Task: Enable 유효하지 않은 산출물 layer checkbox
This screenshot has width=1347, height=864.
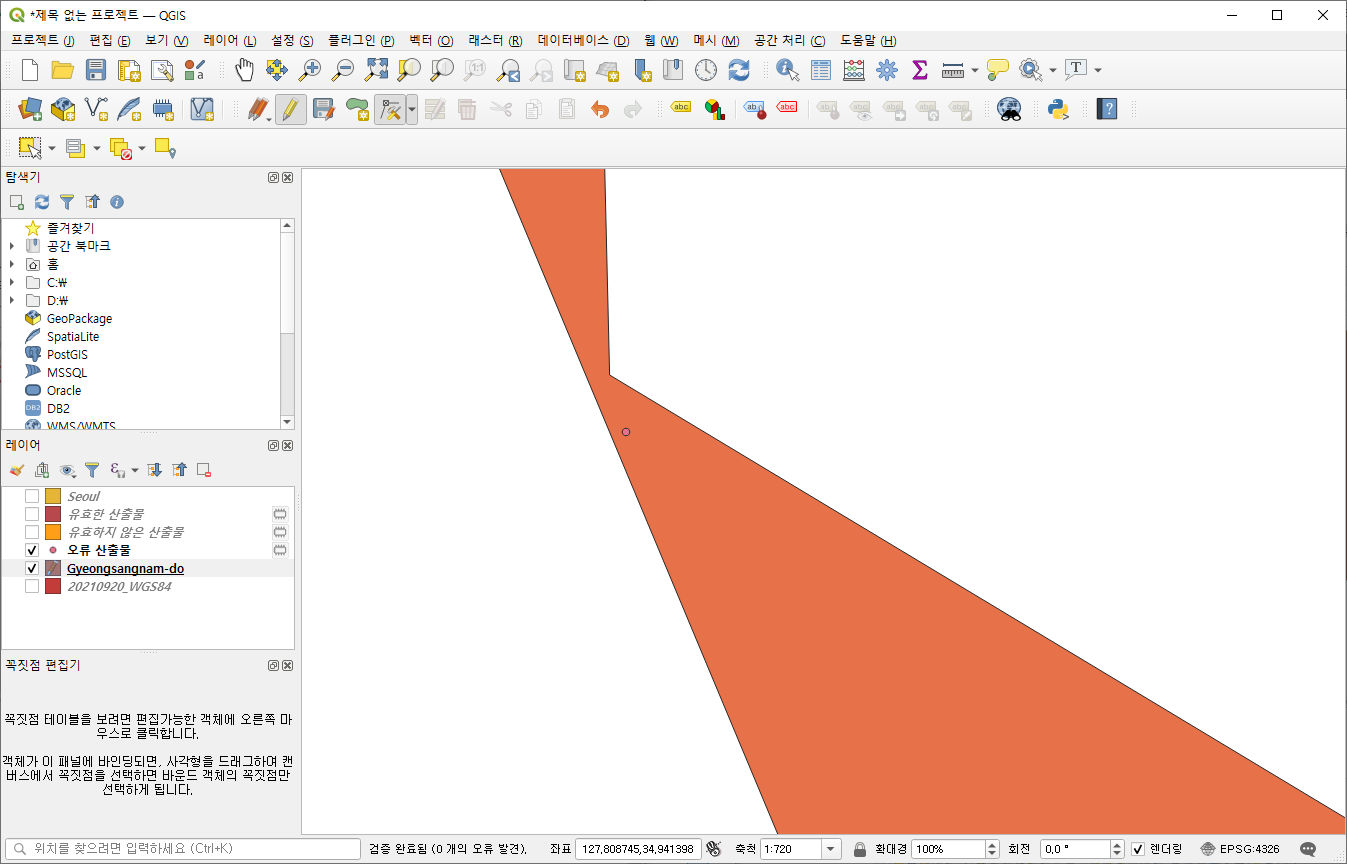Action: pyautogui.click(x=32, y=532)
